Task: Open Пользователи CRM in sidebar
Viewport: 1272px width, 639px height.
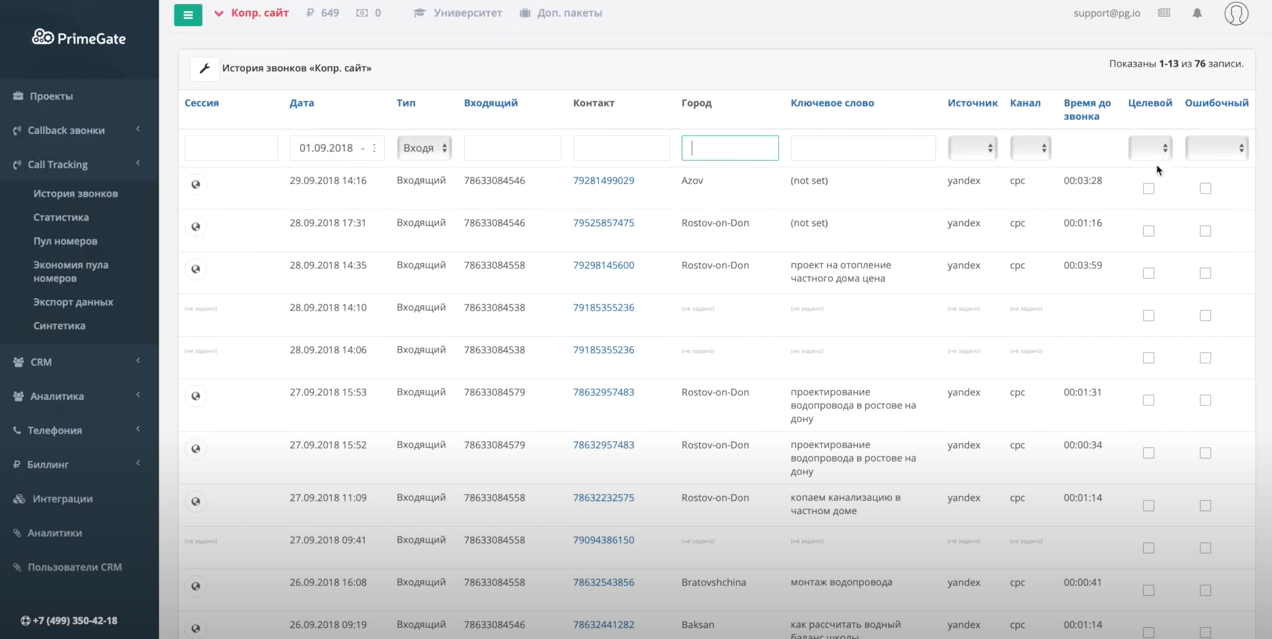Action: pyautogui.click(x=75, y=567)
